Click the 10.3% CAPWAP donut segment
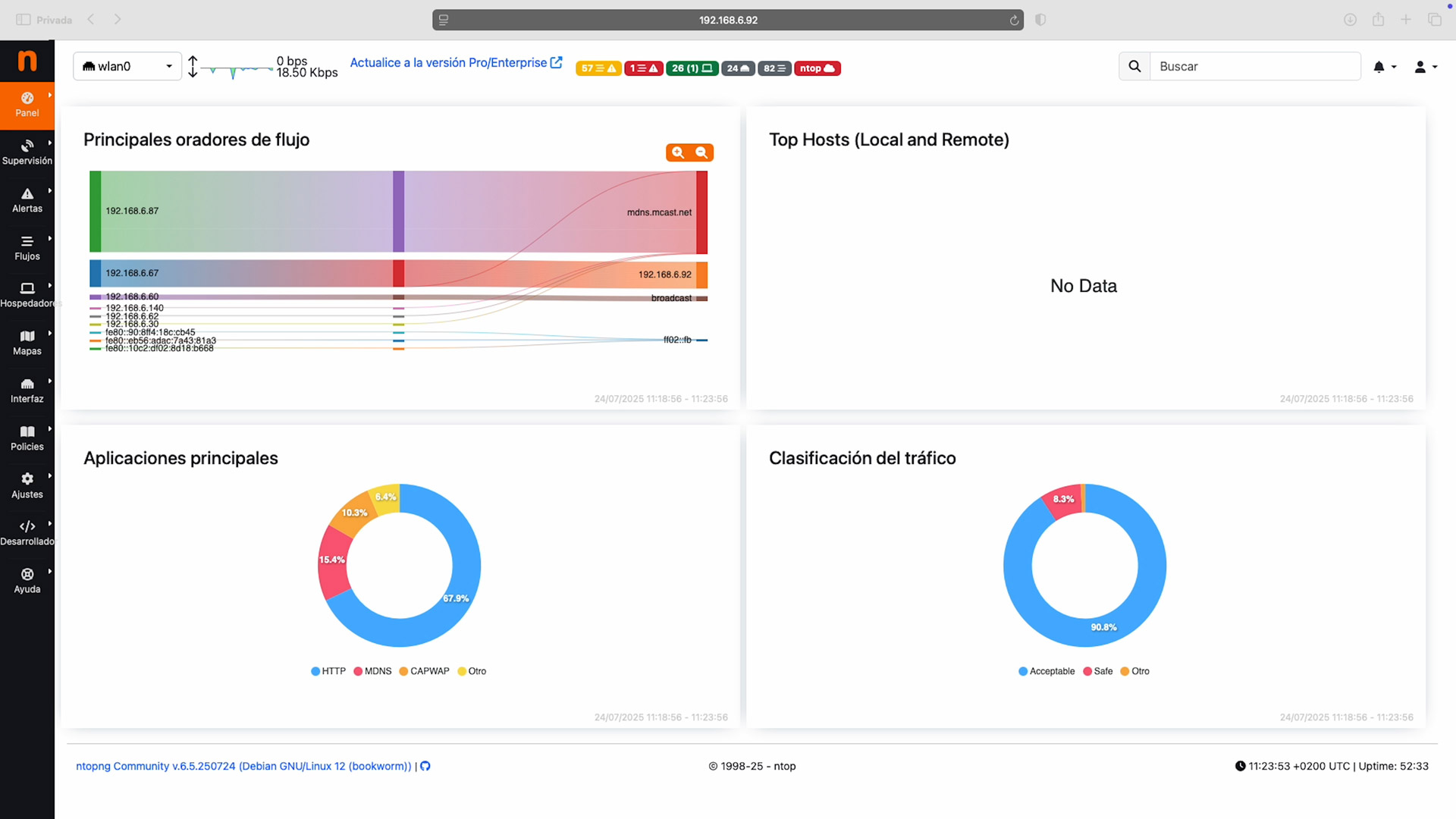Screen dimensions: 1456x819 coord(354,513)
